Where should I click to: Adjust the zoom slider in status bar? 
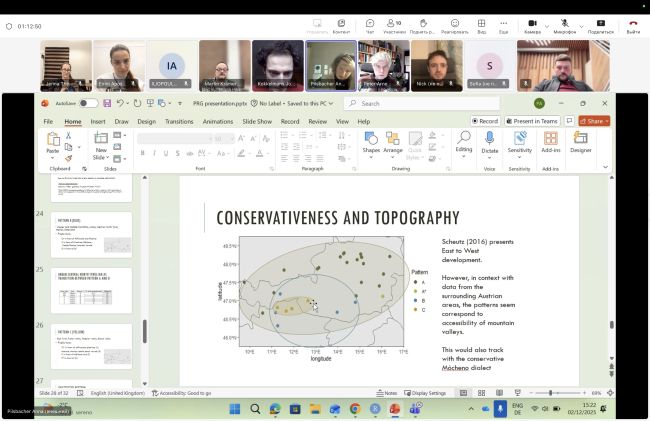[x=552, y=393]
